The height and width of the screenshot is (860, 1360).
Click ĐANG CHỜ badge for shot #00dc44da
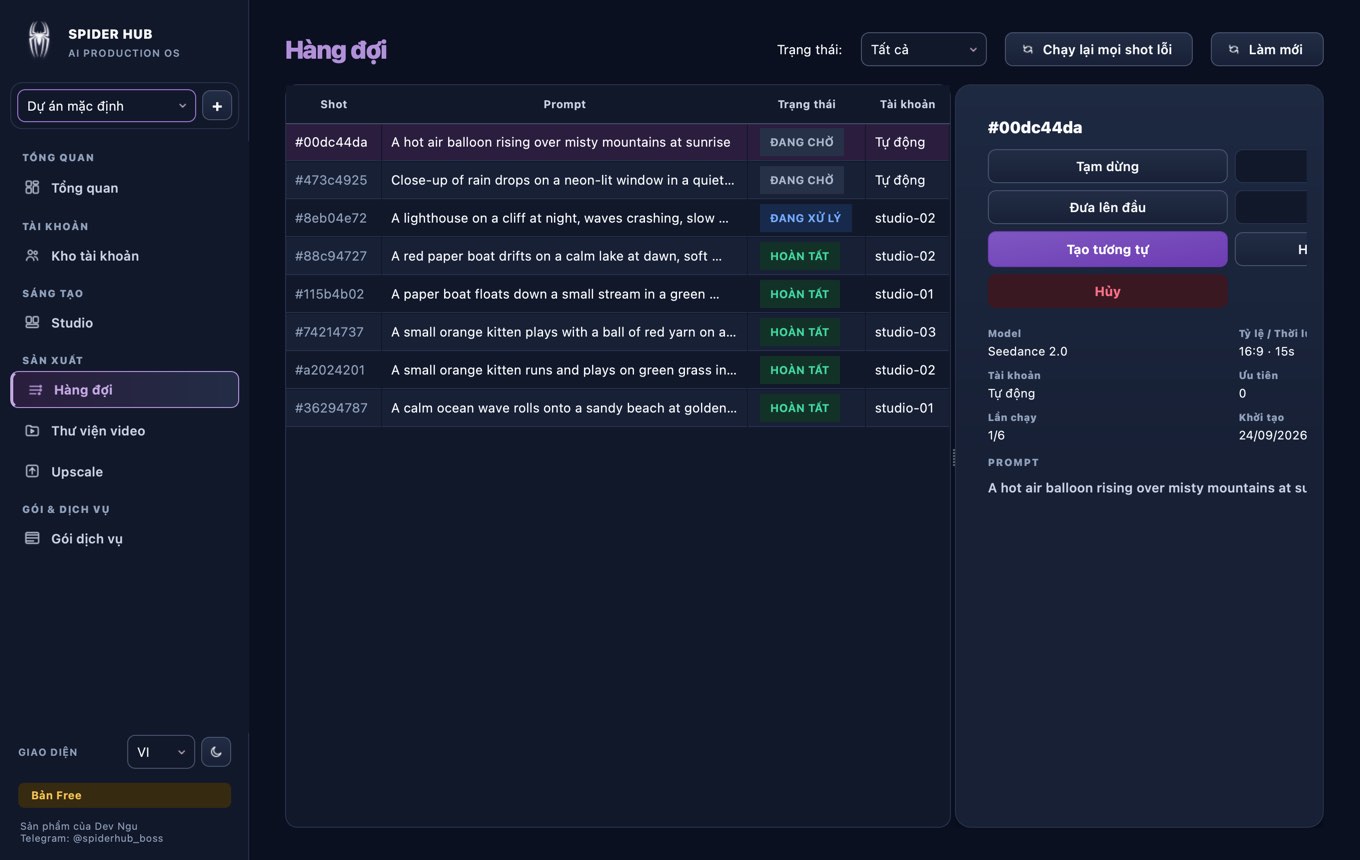[802, 142]
